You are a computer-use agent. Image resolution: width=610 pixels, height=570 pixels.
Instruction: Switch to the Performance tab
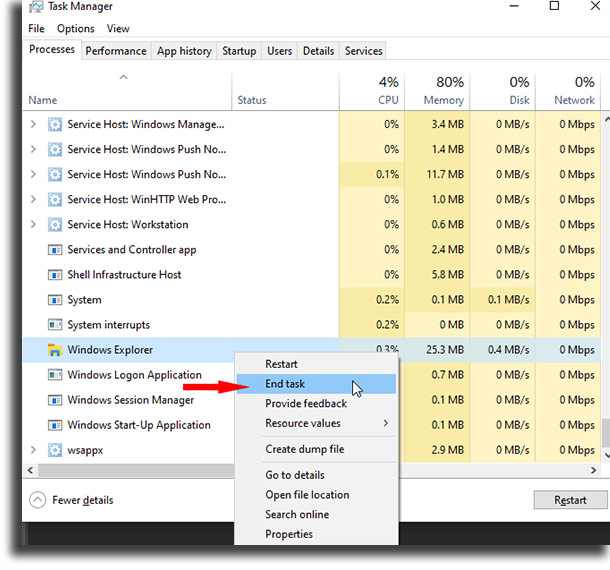[116, 51]
